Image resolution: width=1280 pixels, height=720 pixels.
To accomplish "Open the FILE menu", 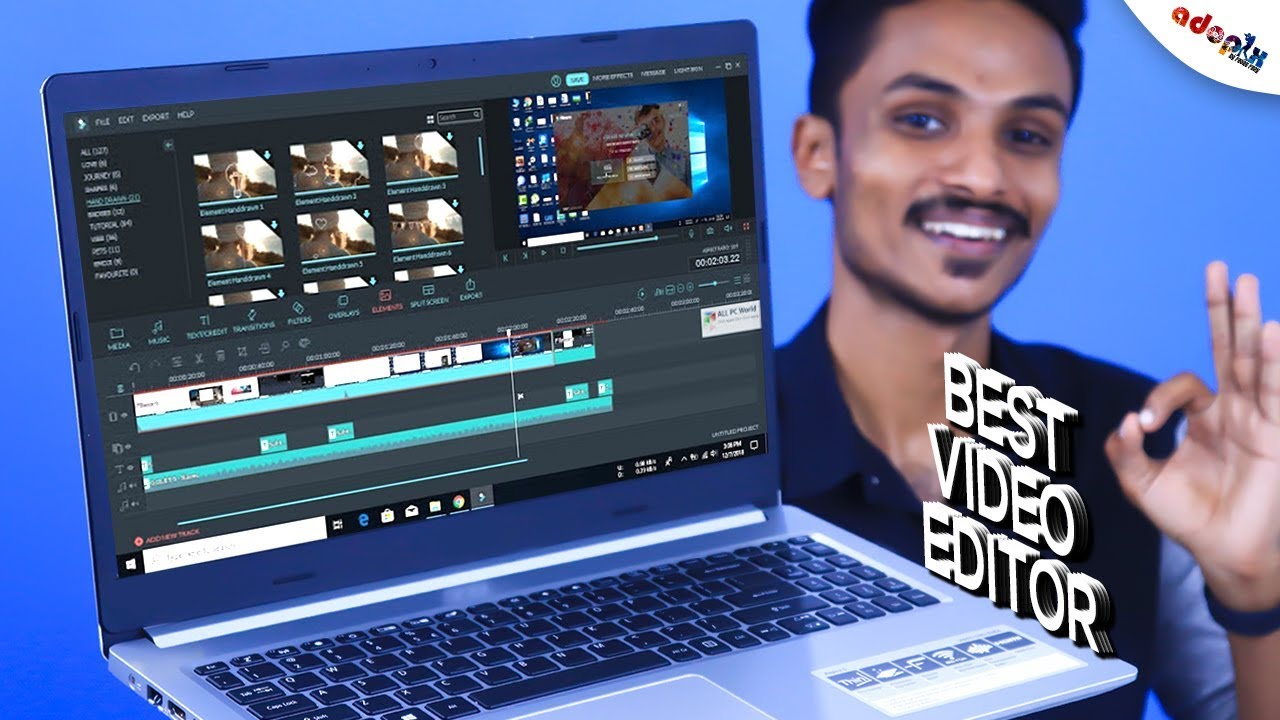I will (102, 121).
